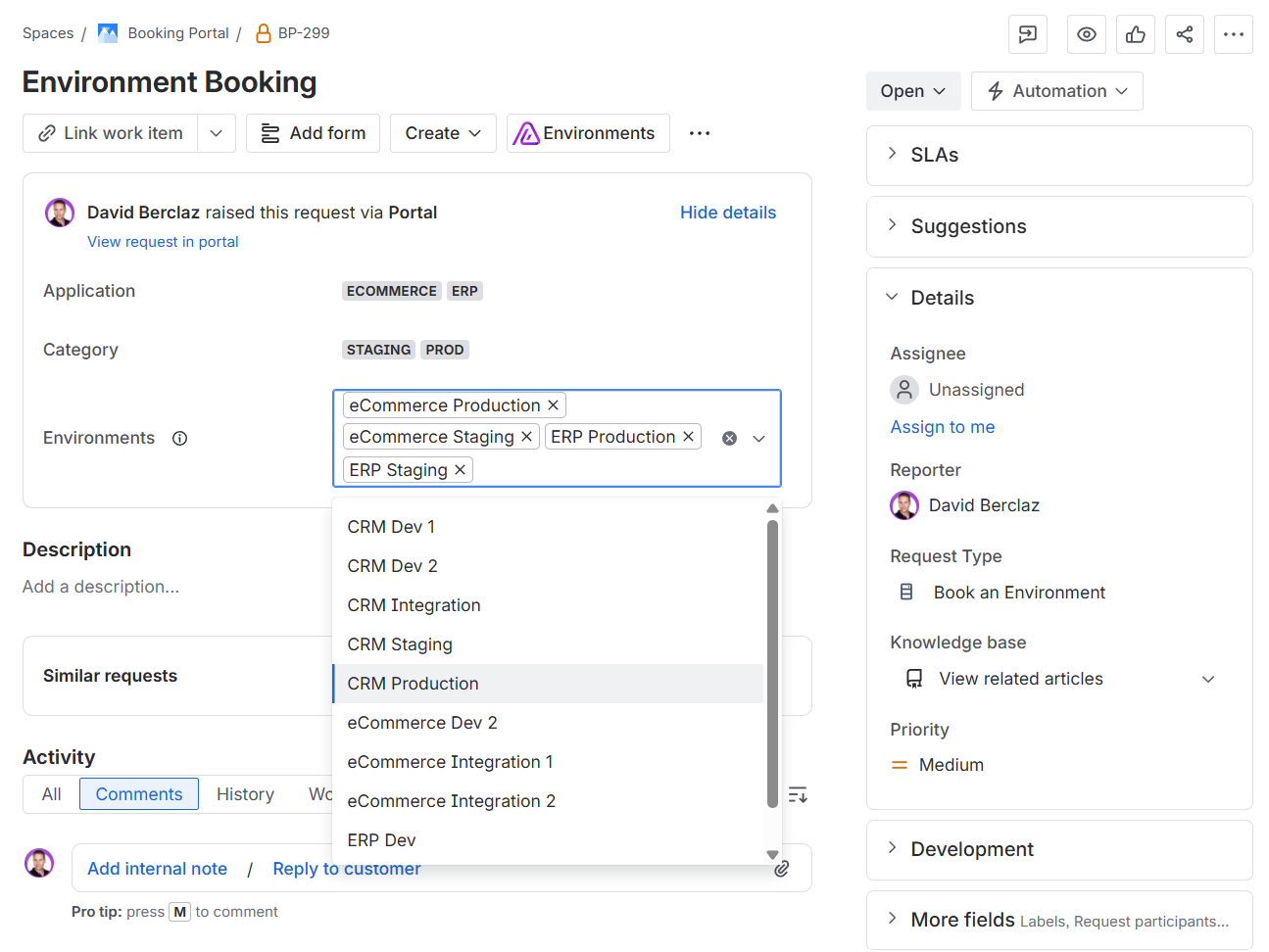The image size is (1269, 952).
Task: Select CRM Dev 1 option
Action: click(548, 527)
